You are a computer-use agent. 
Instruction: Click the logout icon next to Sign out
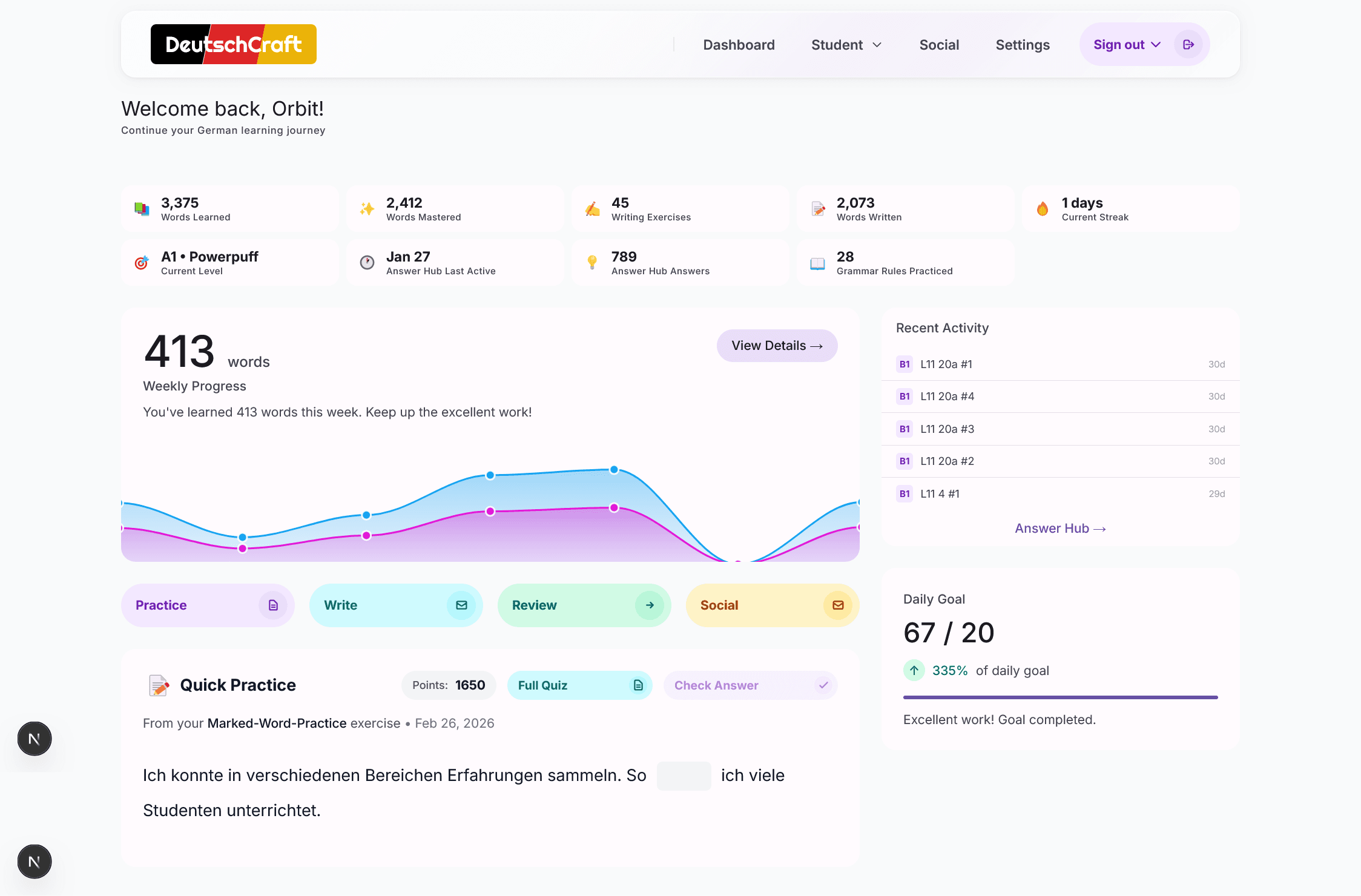click(1188, 44)
